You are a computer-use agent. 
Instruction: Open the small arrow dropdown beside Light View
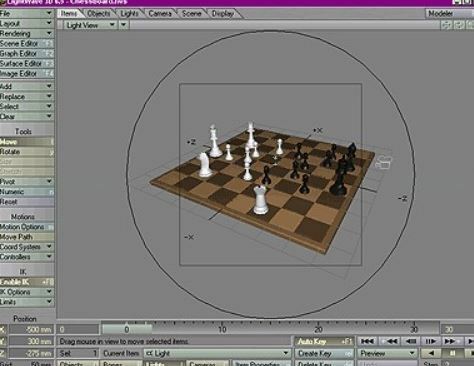pyautogui.click(x=124, y=25)
